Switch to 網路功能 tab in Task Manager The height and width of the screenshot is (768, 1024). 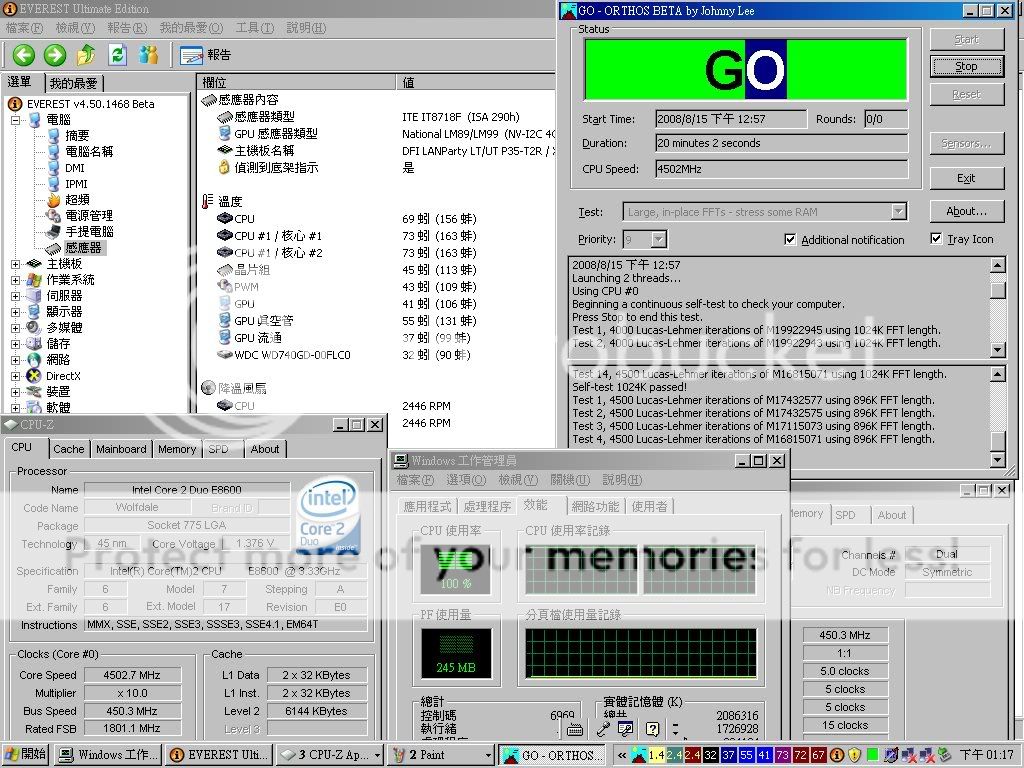coord(594,506)
